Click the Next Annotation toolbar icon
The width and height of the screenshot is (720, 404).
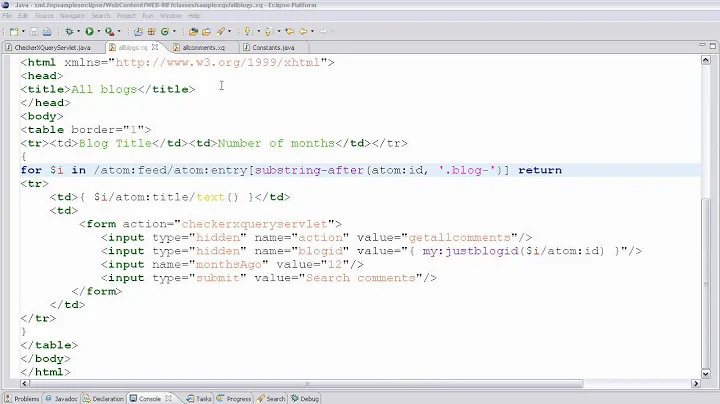coord(248,32)
